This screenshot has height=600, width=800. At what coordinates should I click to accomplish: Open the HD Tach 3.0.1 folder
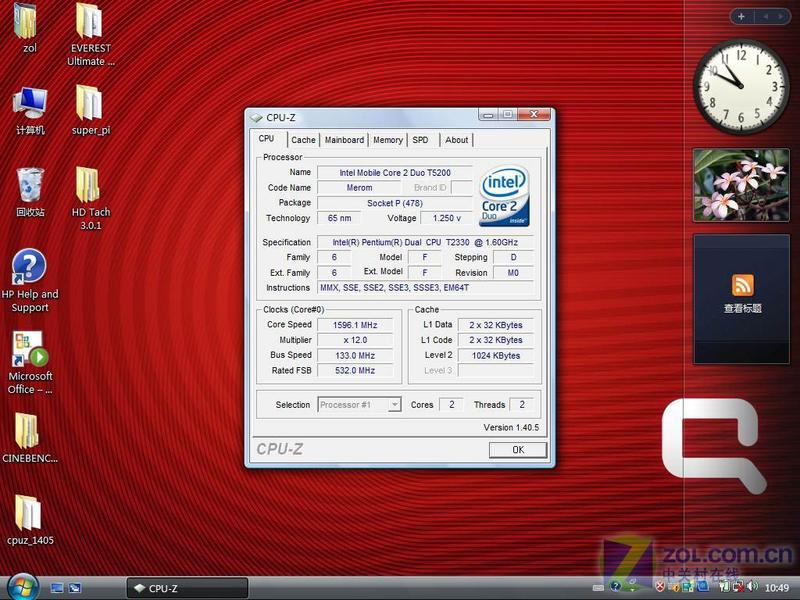click(90, 198)
